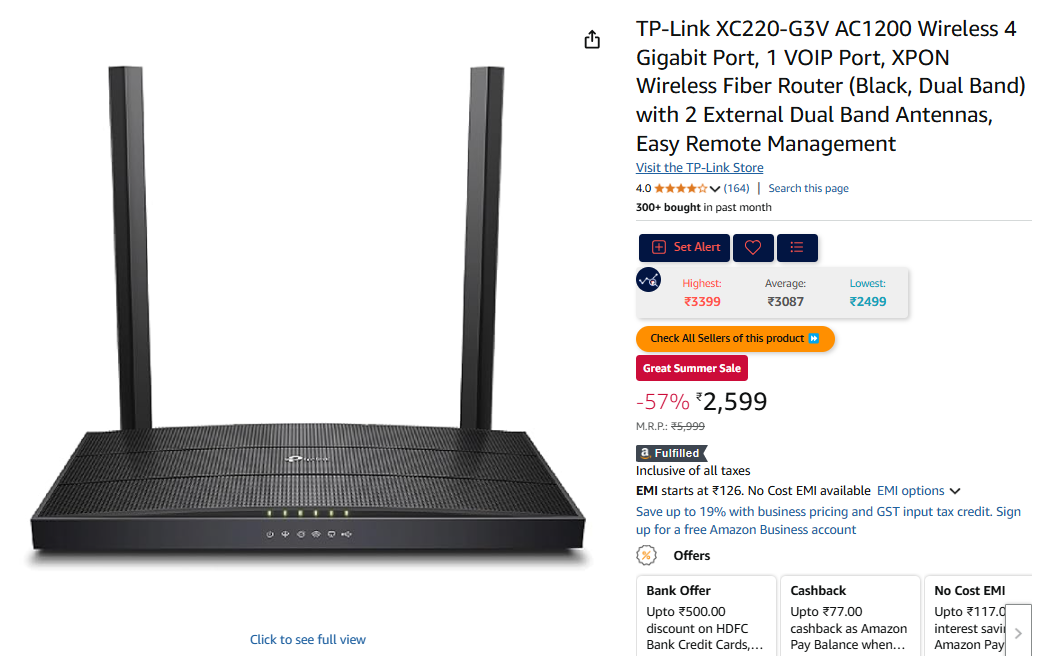
Task: Open Amazon Business account savings link
Action: [x=828, y=520]
